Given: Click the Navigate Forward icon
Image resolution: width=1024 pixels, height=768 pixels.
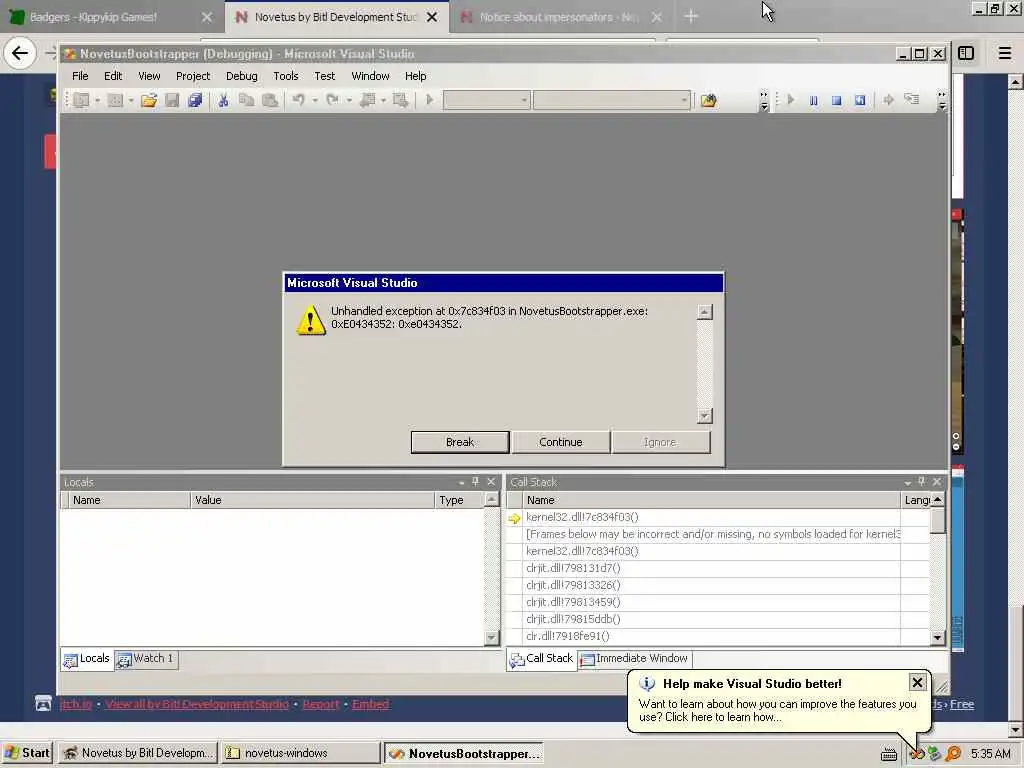Looking at the screenshot, I should [400, 100].
